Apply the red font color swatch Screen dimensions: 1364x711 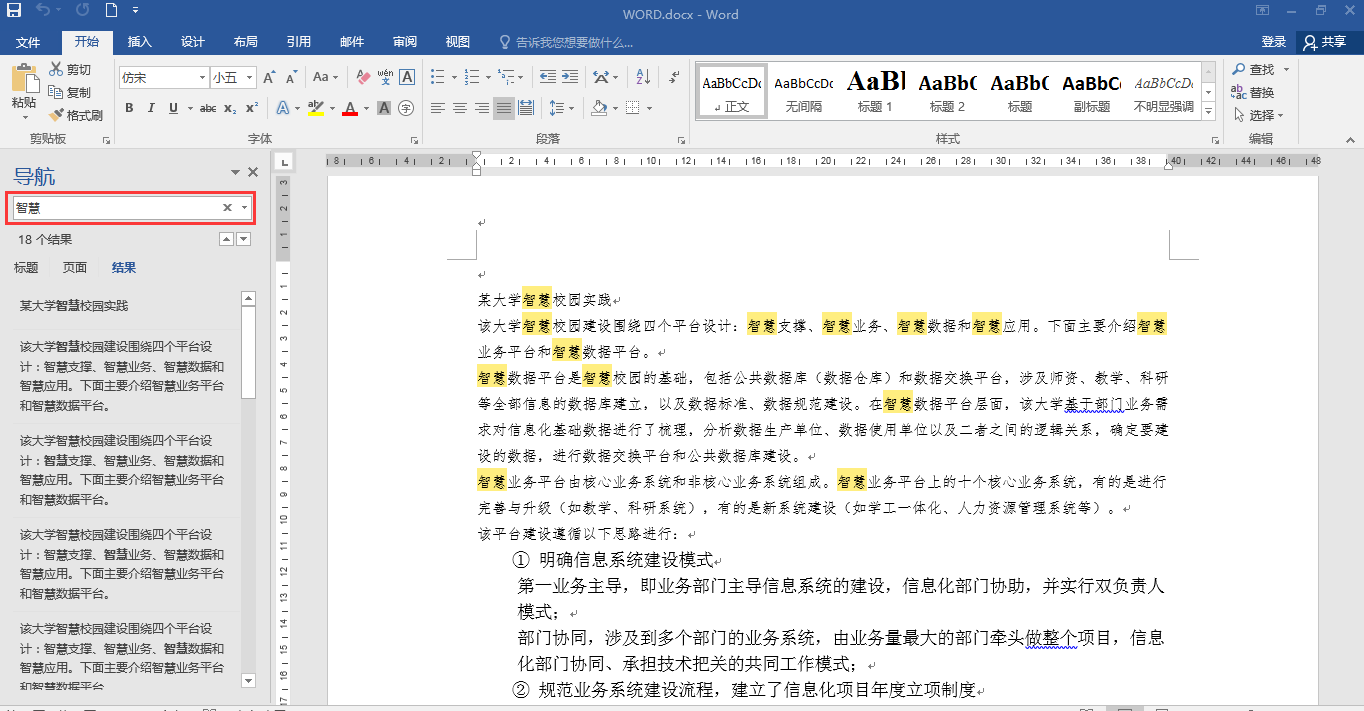350,108
